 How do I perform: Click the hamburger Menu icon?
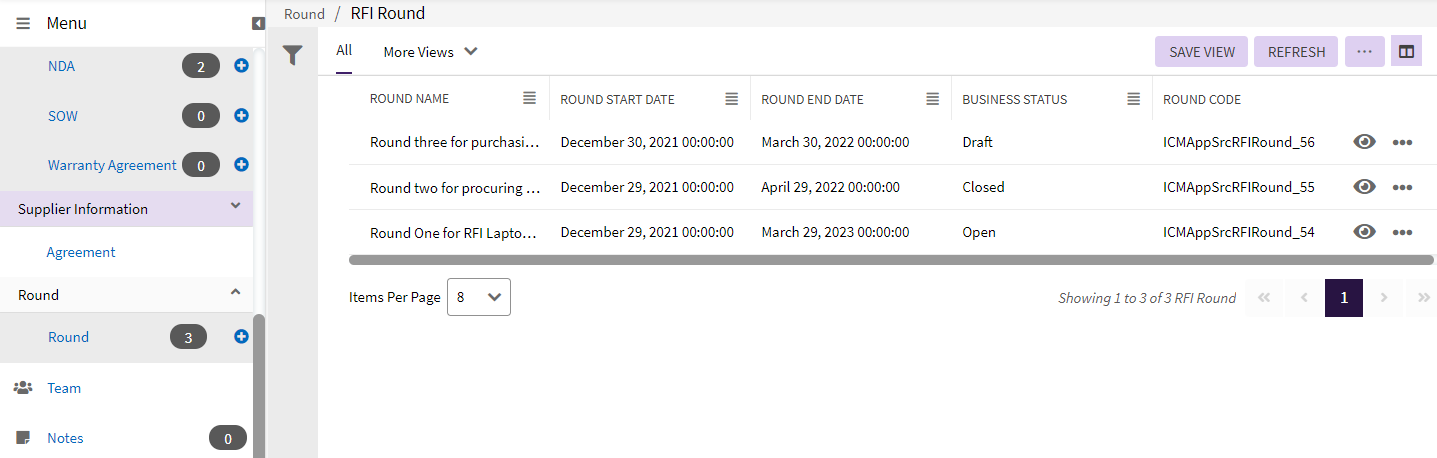(23, 23)
